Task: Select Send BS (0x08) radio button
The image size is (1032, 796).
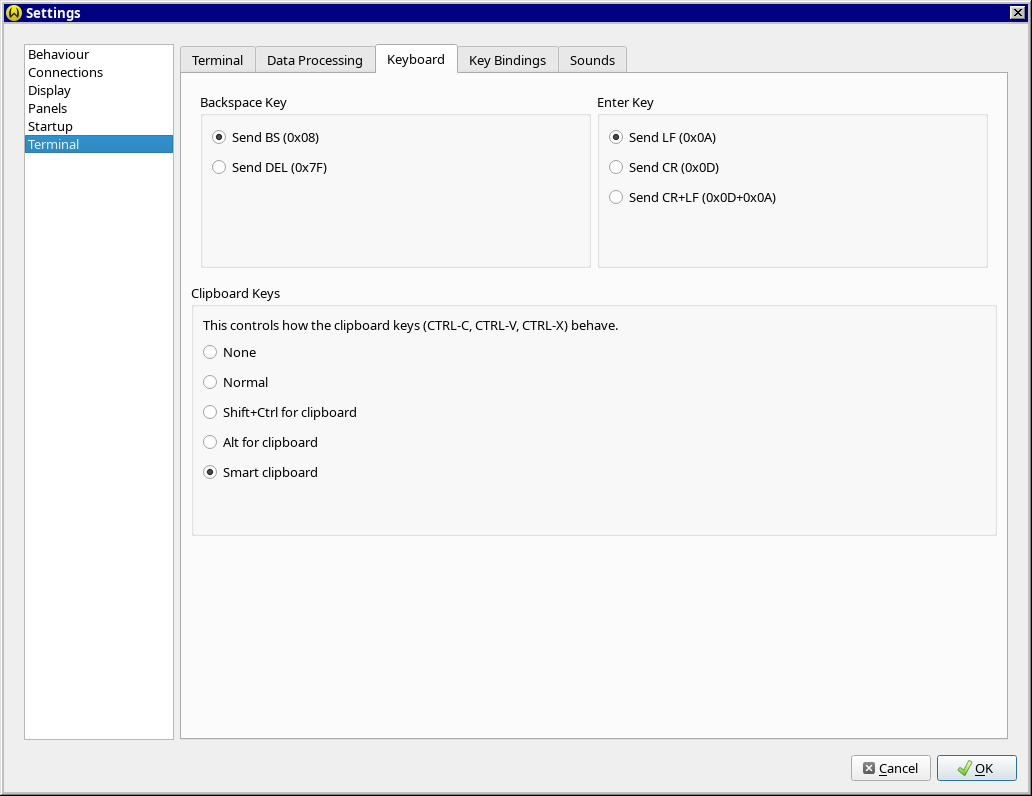Action: coord(219,137)
